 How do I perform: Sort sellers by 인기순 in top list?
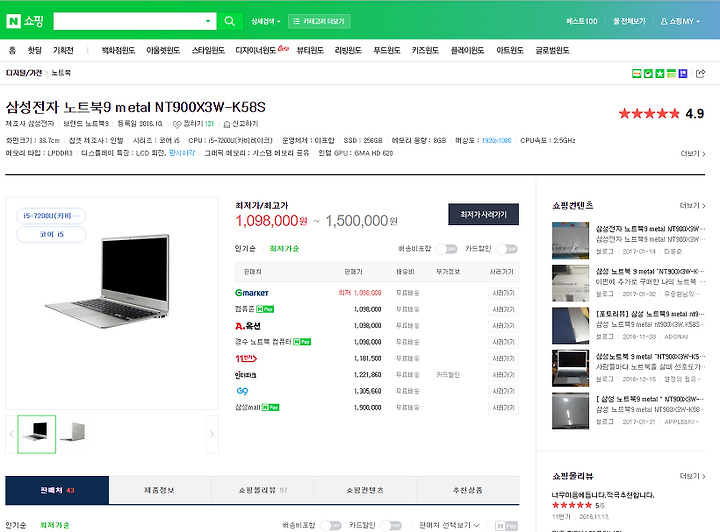[x=245, y=249]
